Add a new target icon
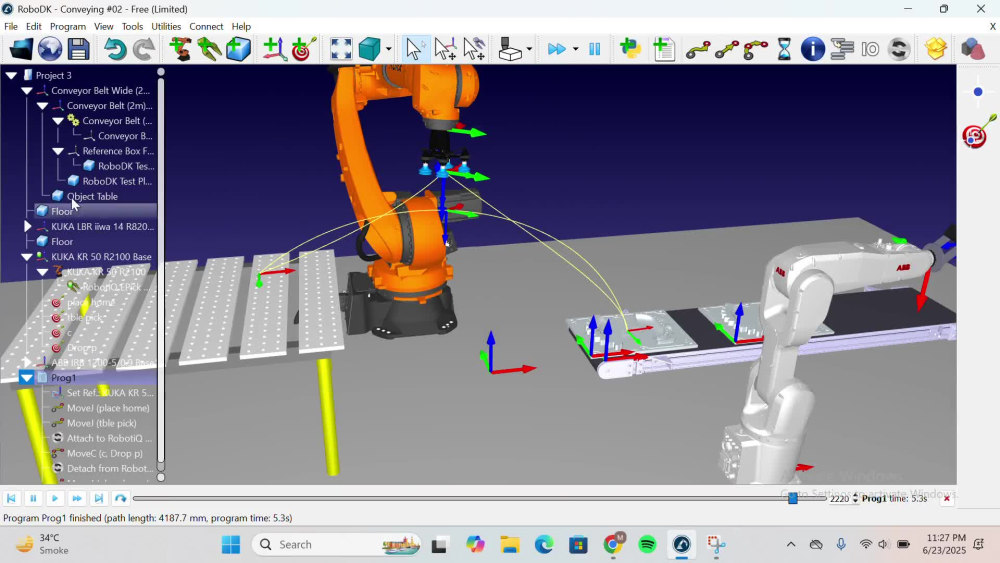1000x563 pixels. click(x=304, y=49)
